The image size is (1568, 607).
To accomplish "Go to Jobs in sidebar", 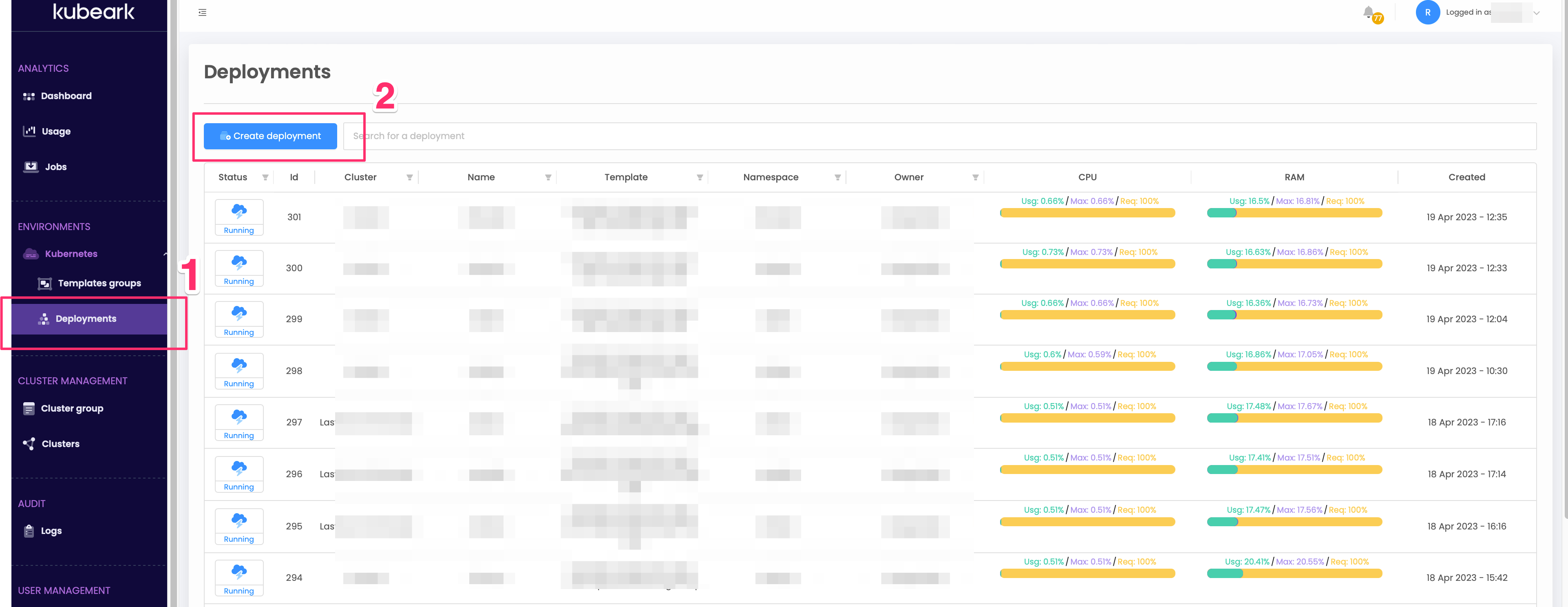I will (55, 166).
